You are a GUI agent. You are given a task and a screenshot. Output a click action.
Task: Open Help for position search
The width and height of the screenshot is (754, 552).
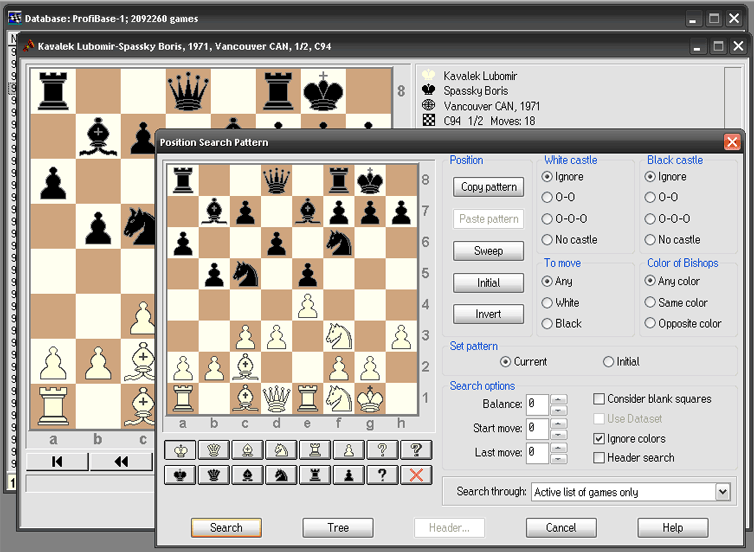(673, 527)
